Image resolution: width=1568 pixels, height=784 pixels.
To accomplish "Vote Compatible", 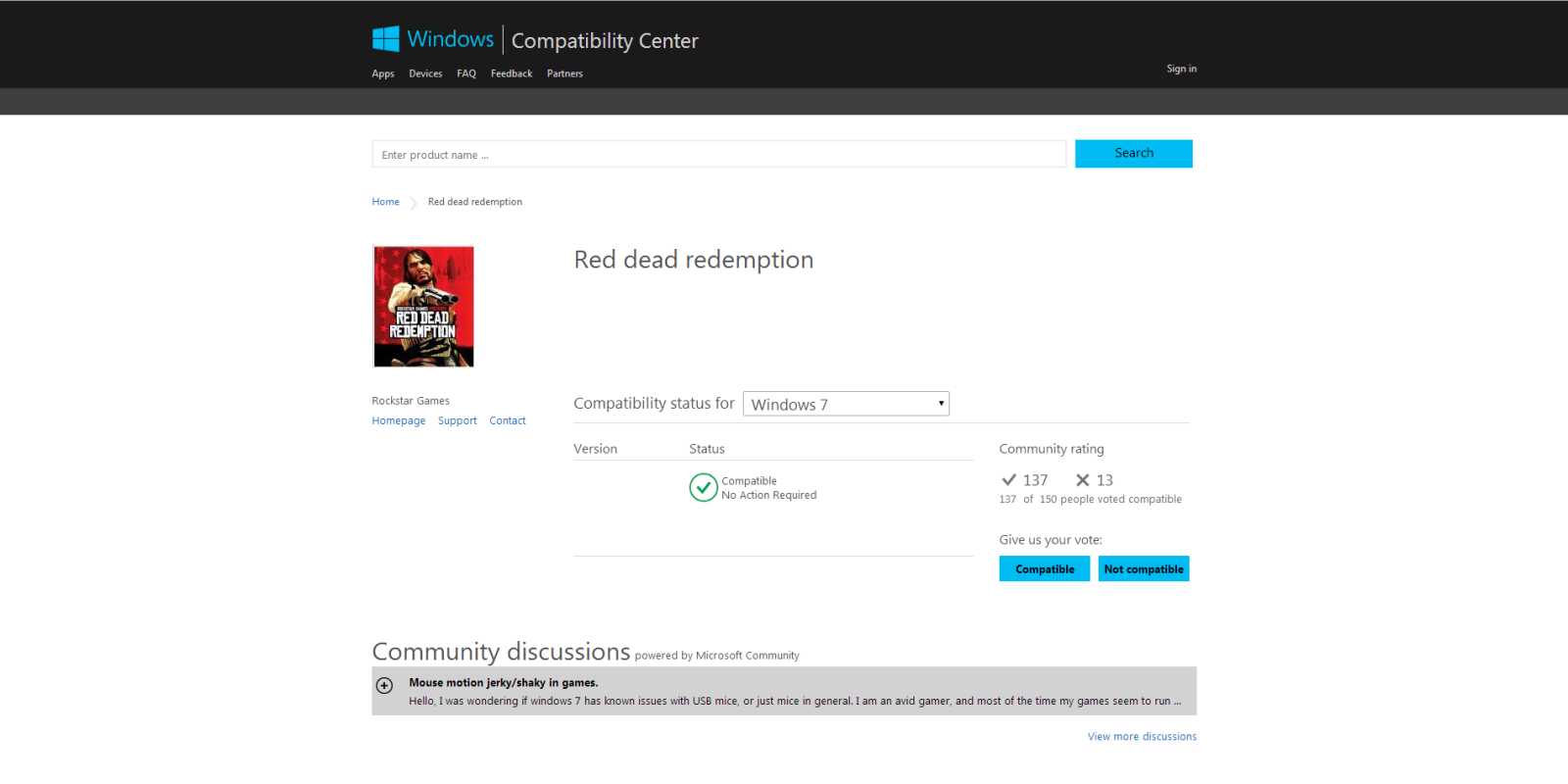I will click(1045, 568).
